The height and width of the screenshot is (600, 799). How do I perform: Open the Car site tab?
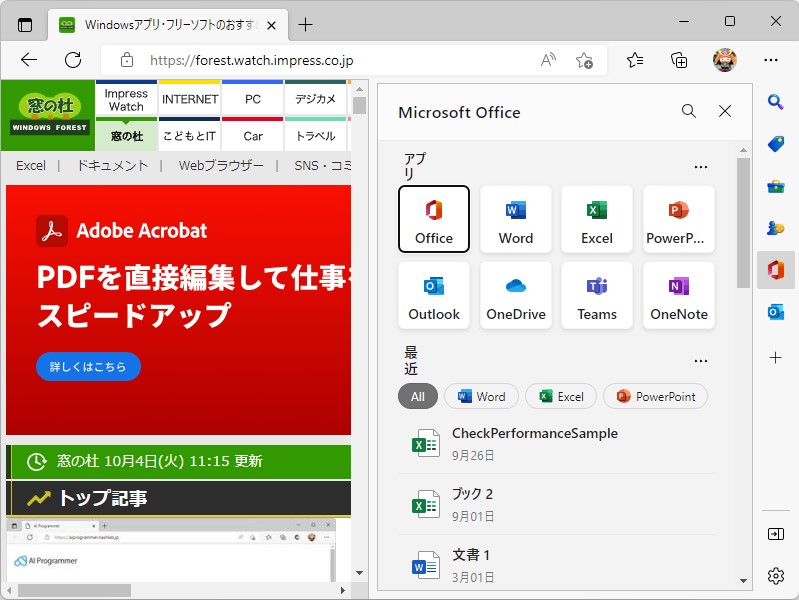253,136
